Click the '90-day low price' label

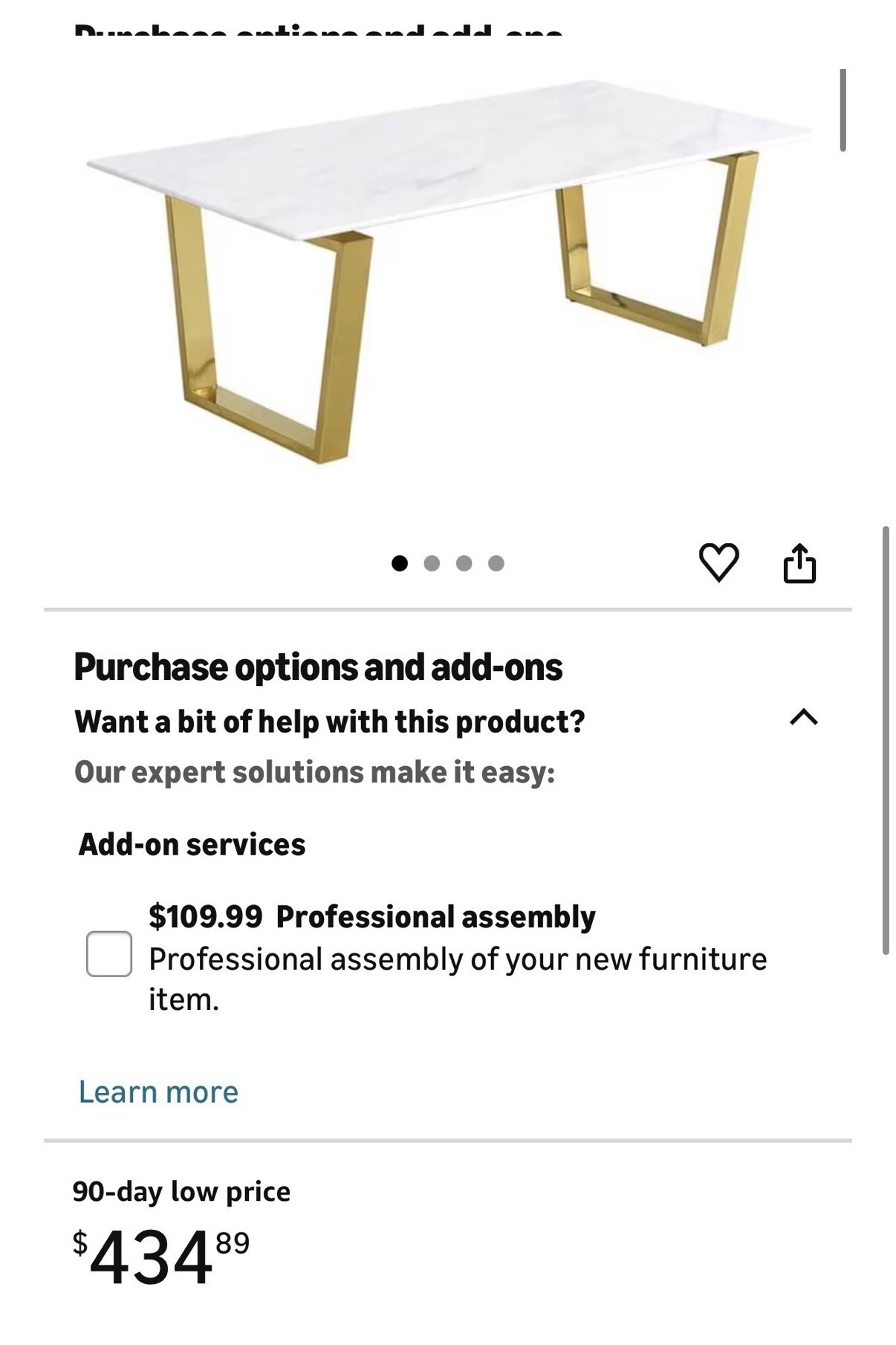[x=181, y=1191]
